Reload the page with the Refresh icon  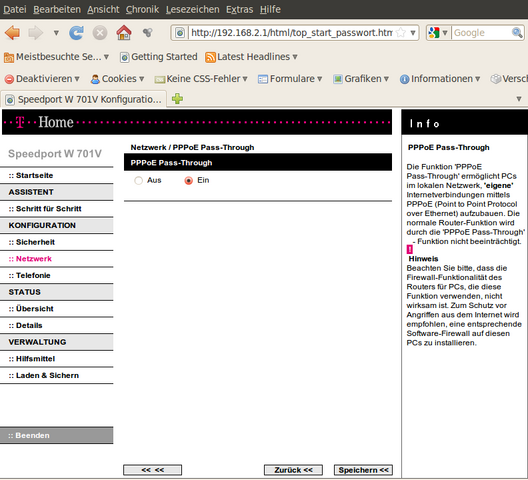coord(76,33)
